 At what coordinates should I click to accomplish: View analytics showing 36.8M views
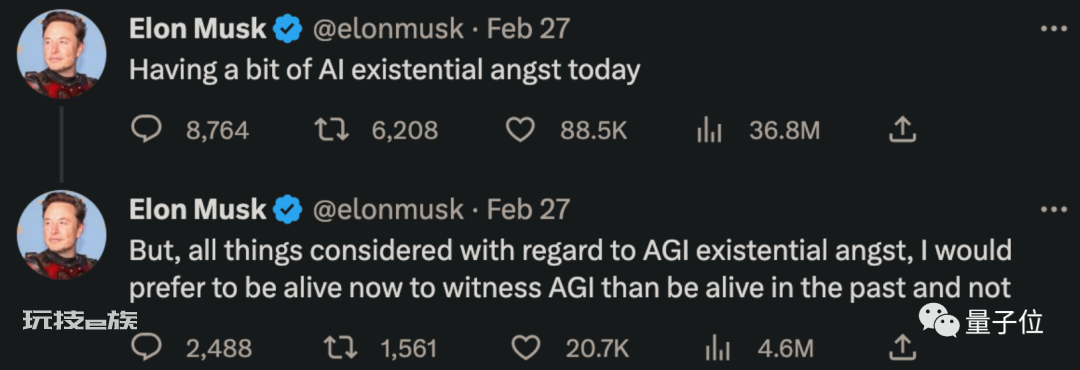(708, 130)
